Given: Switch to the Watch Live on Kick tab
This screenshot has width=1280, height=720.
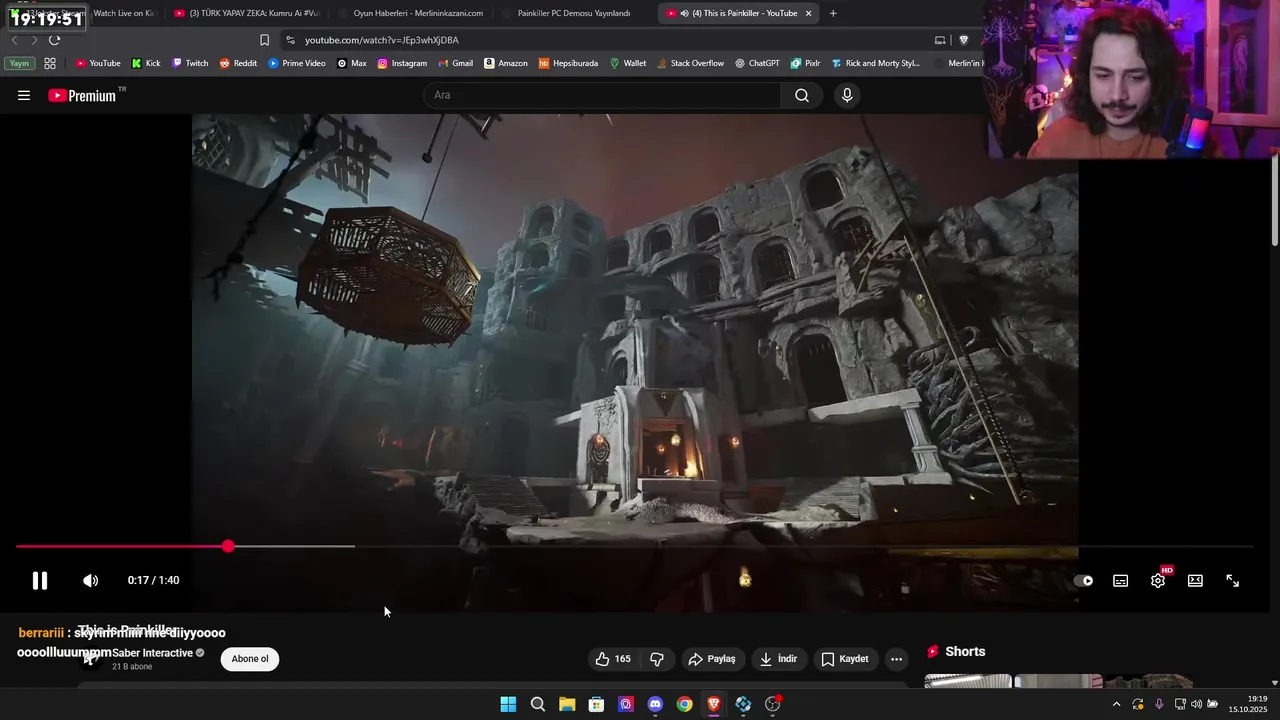Looking at the screenshot, I should coord(124,13).
